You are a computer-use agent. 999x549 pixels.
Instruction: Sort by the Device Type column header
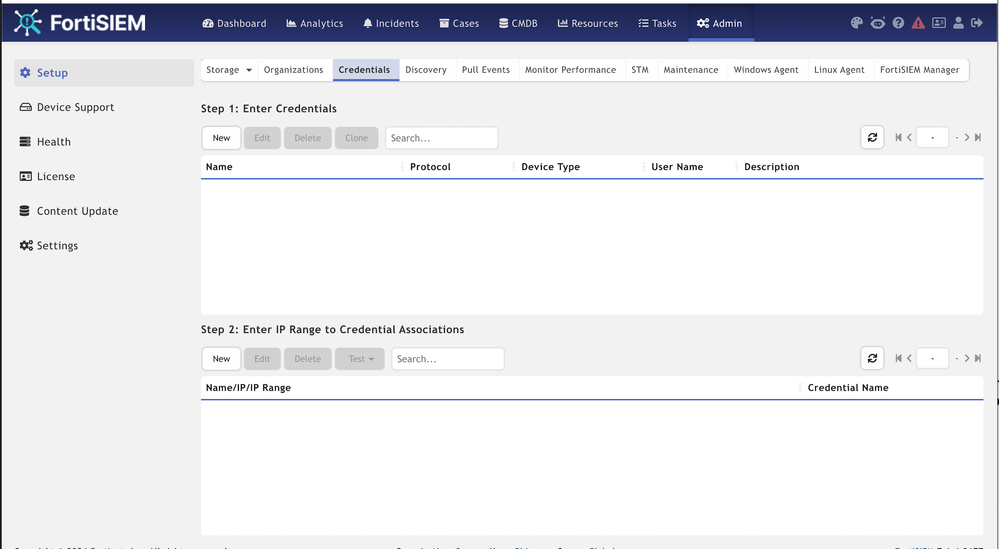550,167
